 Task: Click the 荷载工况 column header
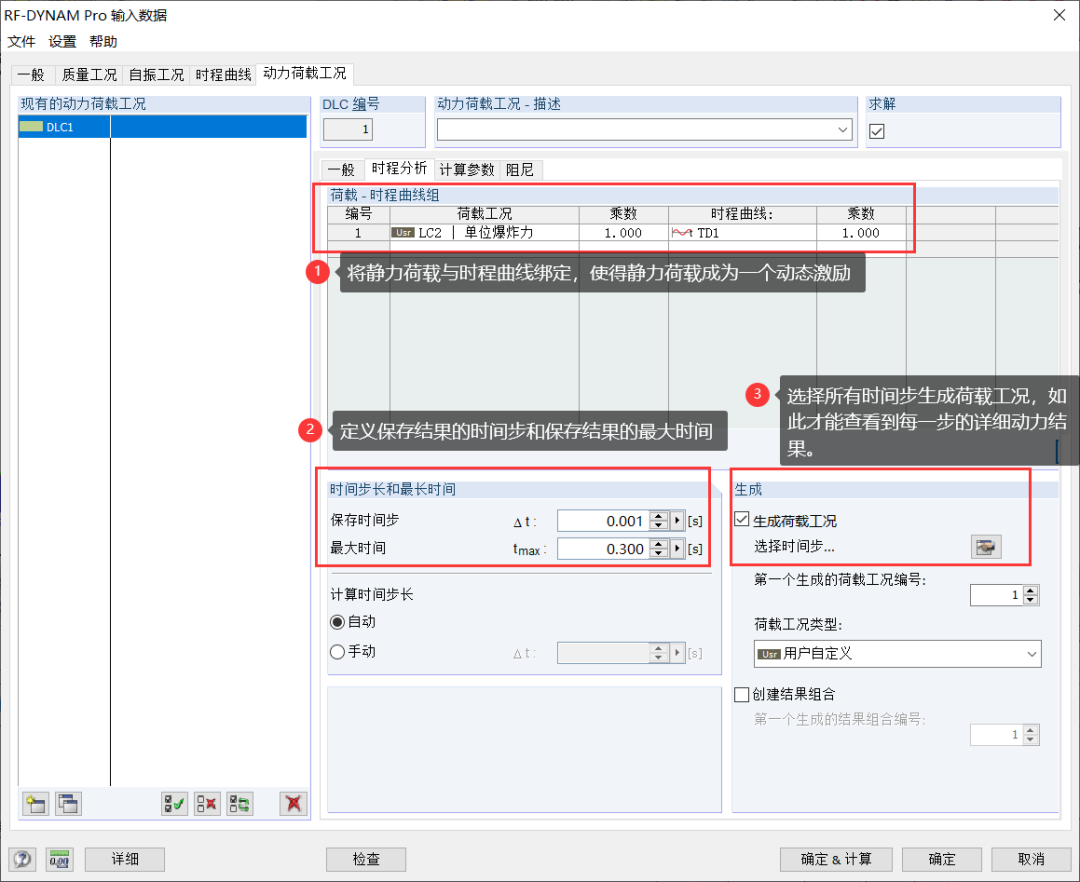(x=484, y=214)
